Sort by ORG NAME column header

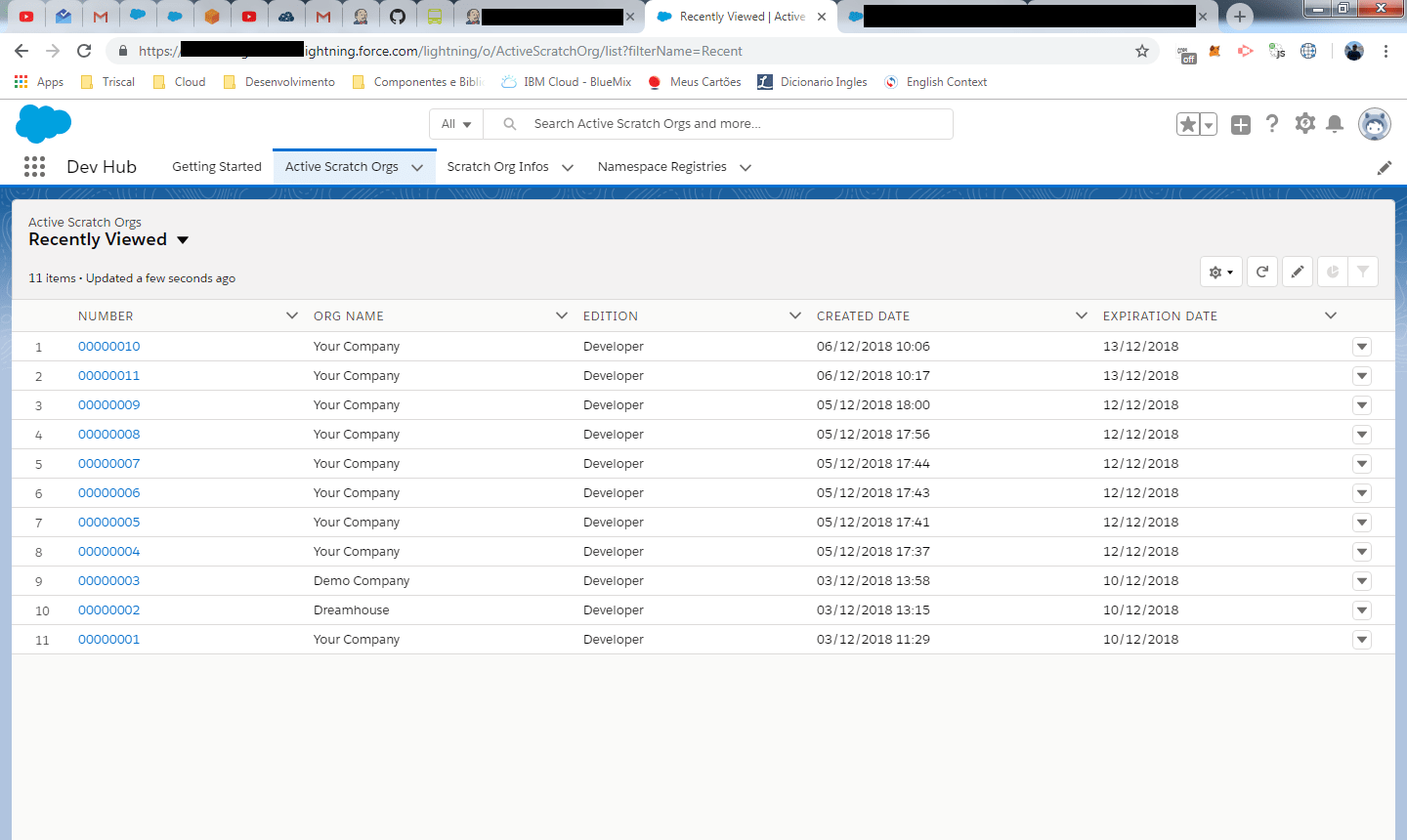coord(349,315)
